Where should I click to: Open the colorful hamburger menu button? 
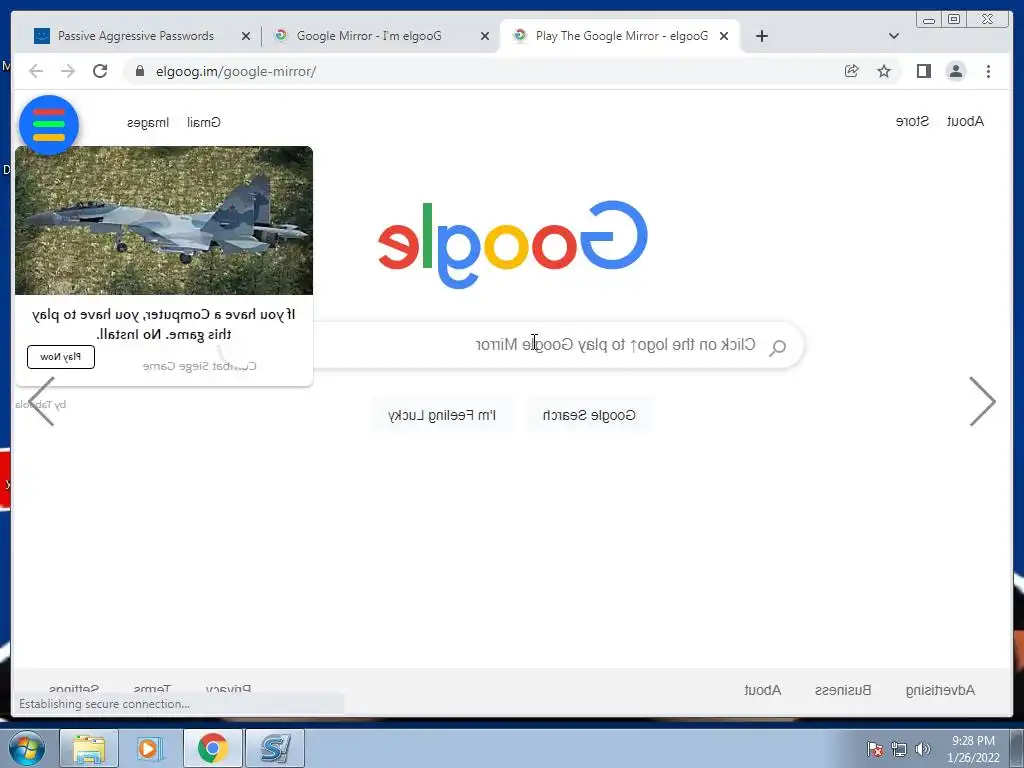point(49,125)
